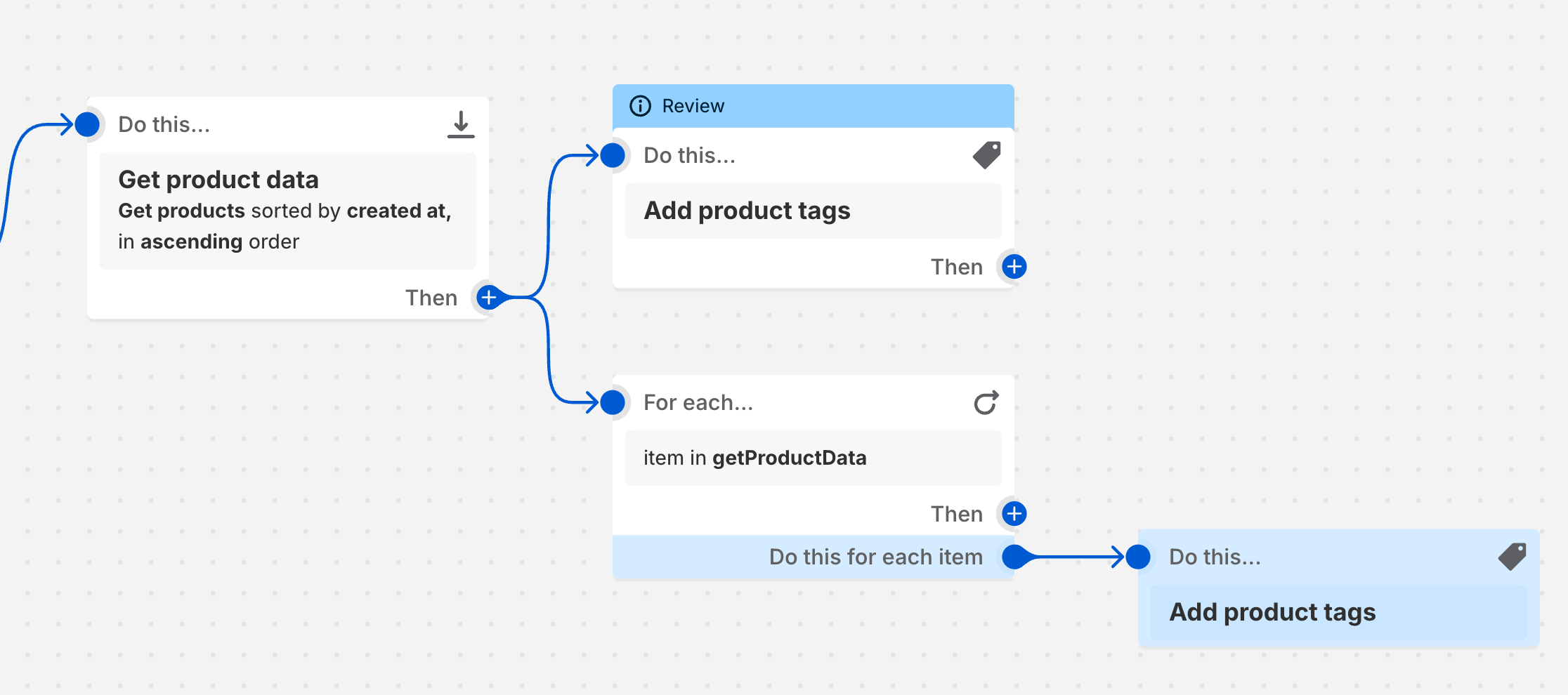Click the Review banner label
1568x695 pixels.
point(693,106)
